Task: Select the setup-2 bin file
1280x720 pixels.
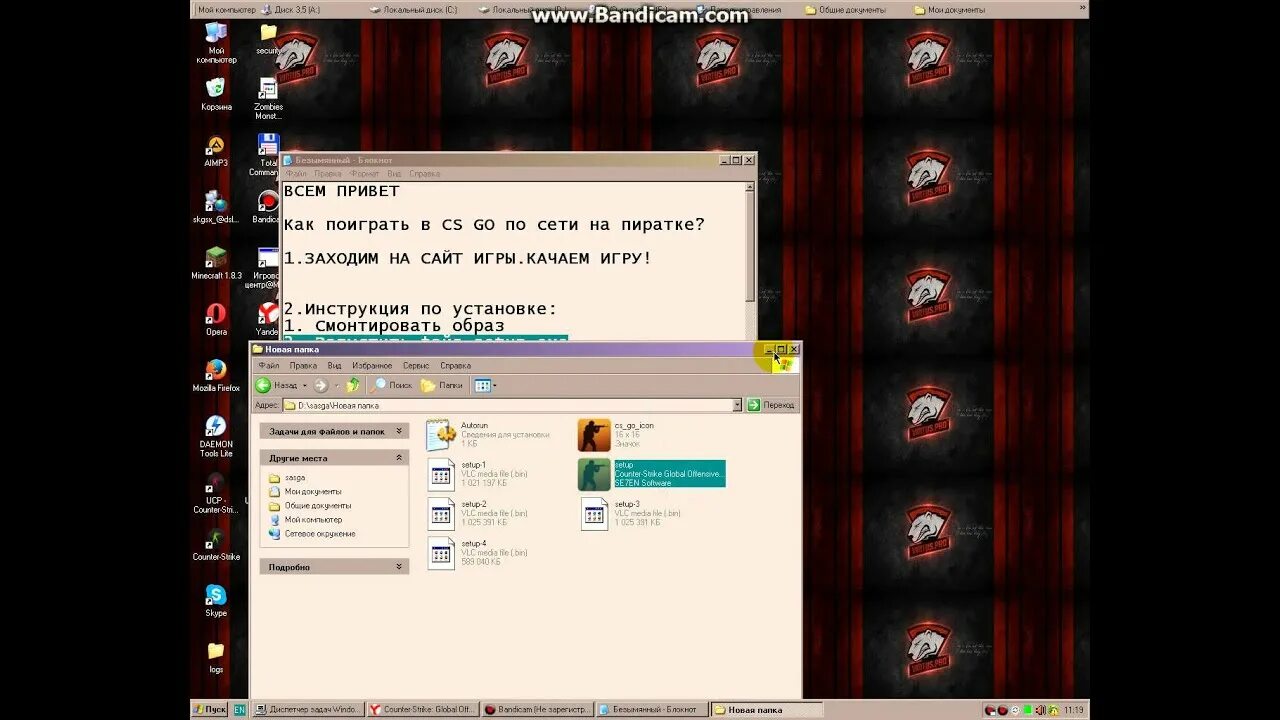Action: point(478,513)
